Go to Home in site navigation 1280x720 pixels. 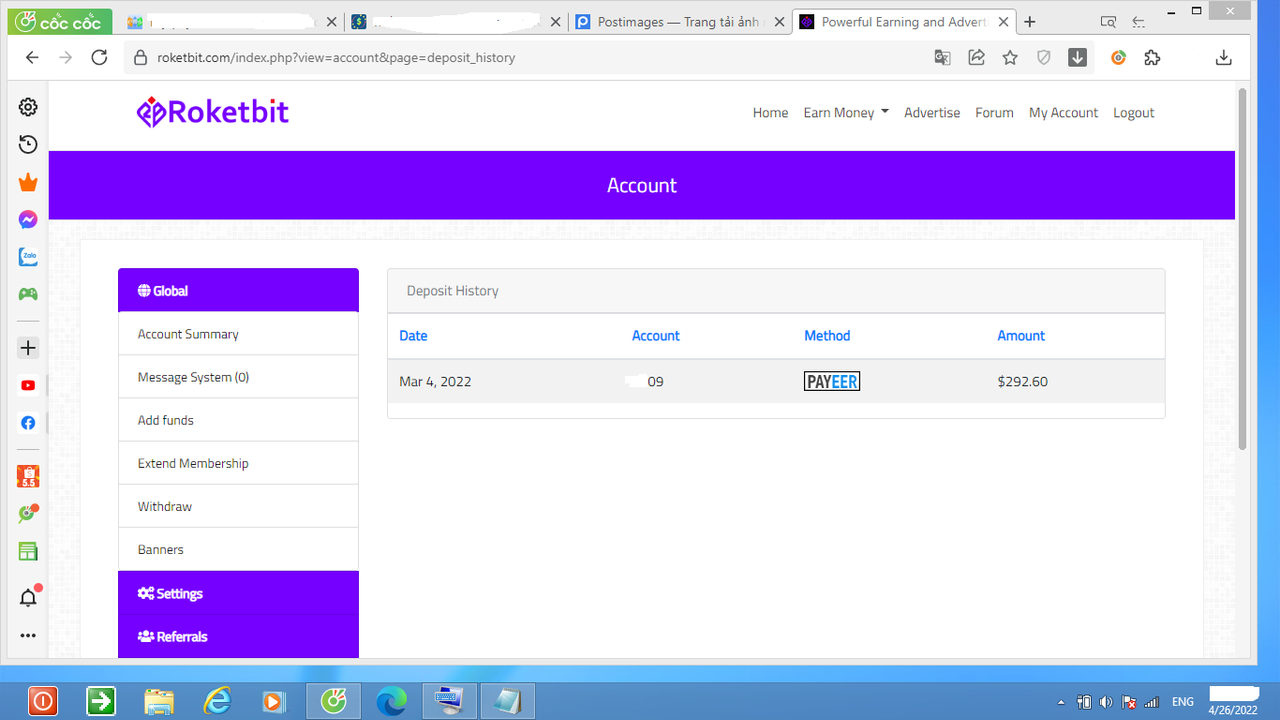click(770, 113)
